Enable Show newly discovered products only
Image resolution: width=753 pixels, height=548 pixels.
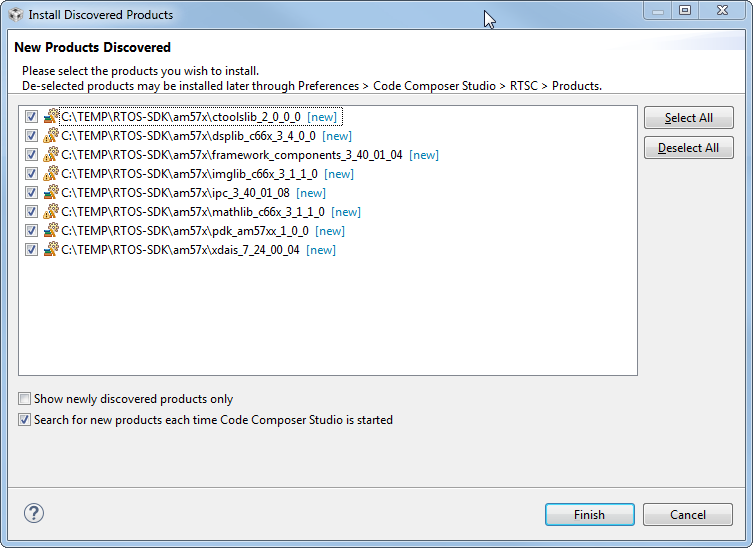25,399
